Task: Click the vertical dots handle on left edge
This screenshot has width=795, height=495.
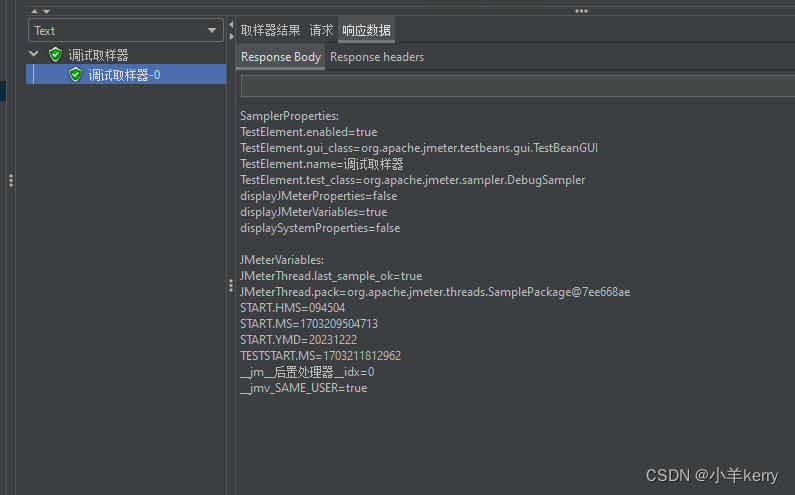Action: point(11,181)
